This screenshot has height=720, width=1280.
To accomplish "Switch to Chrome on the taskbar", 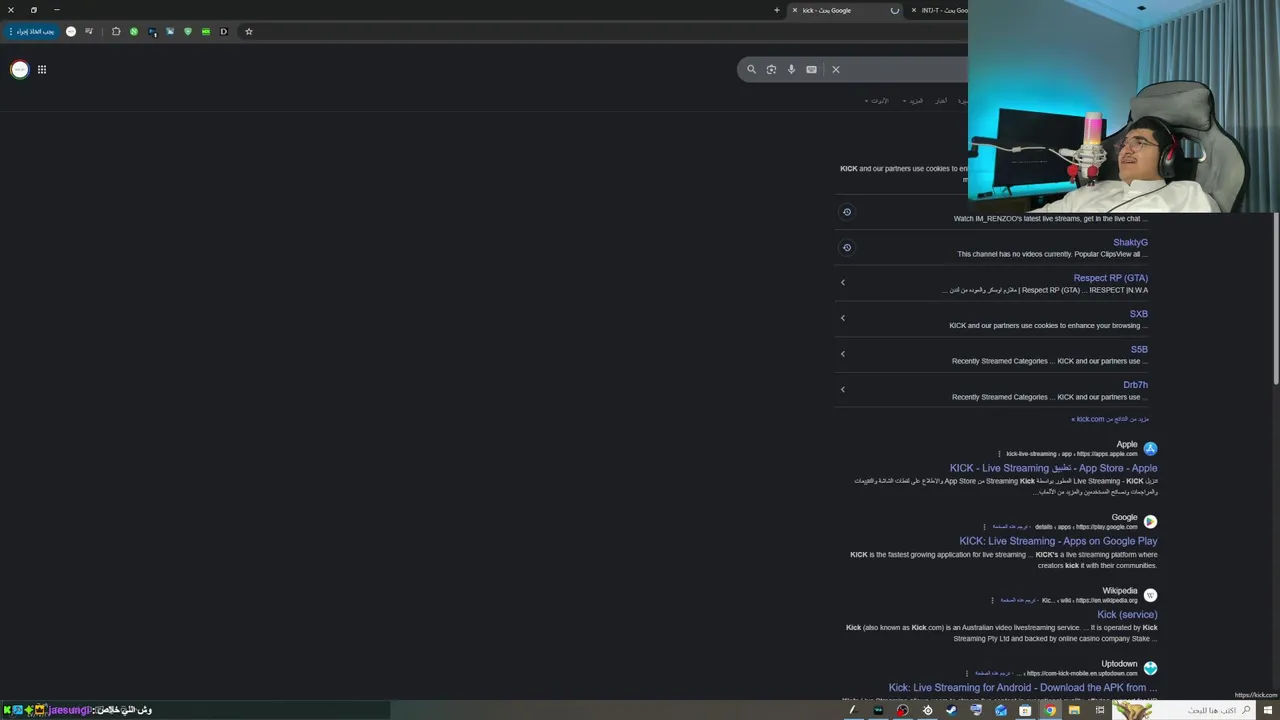I will point(1050,710).
